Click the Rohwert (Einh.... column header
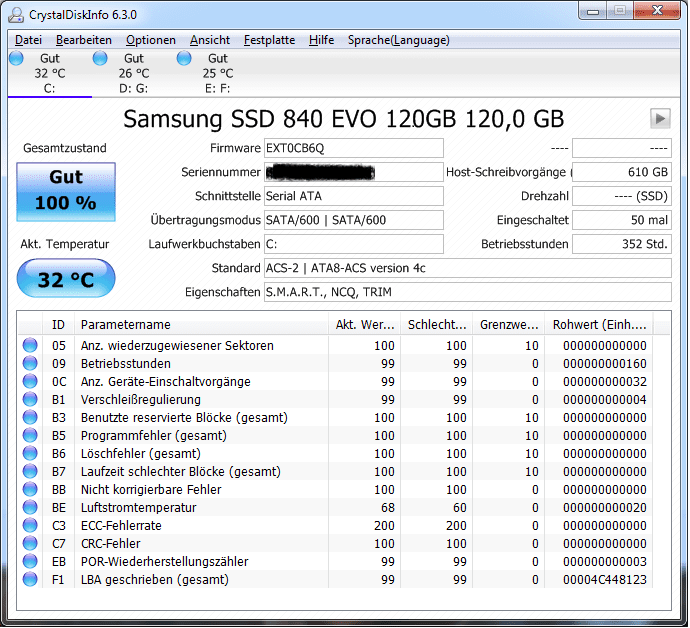The image size is (690, 628). pos(599,325)
